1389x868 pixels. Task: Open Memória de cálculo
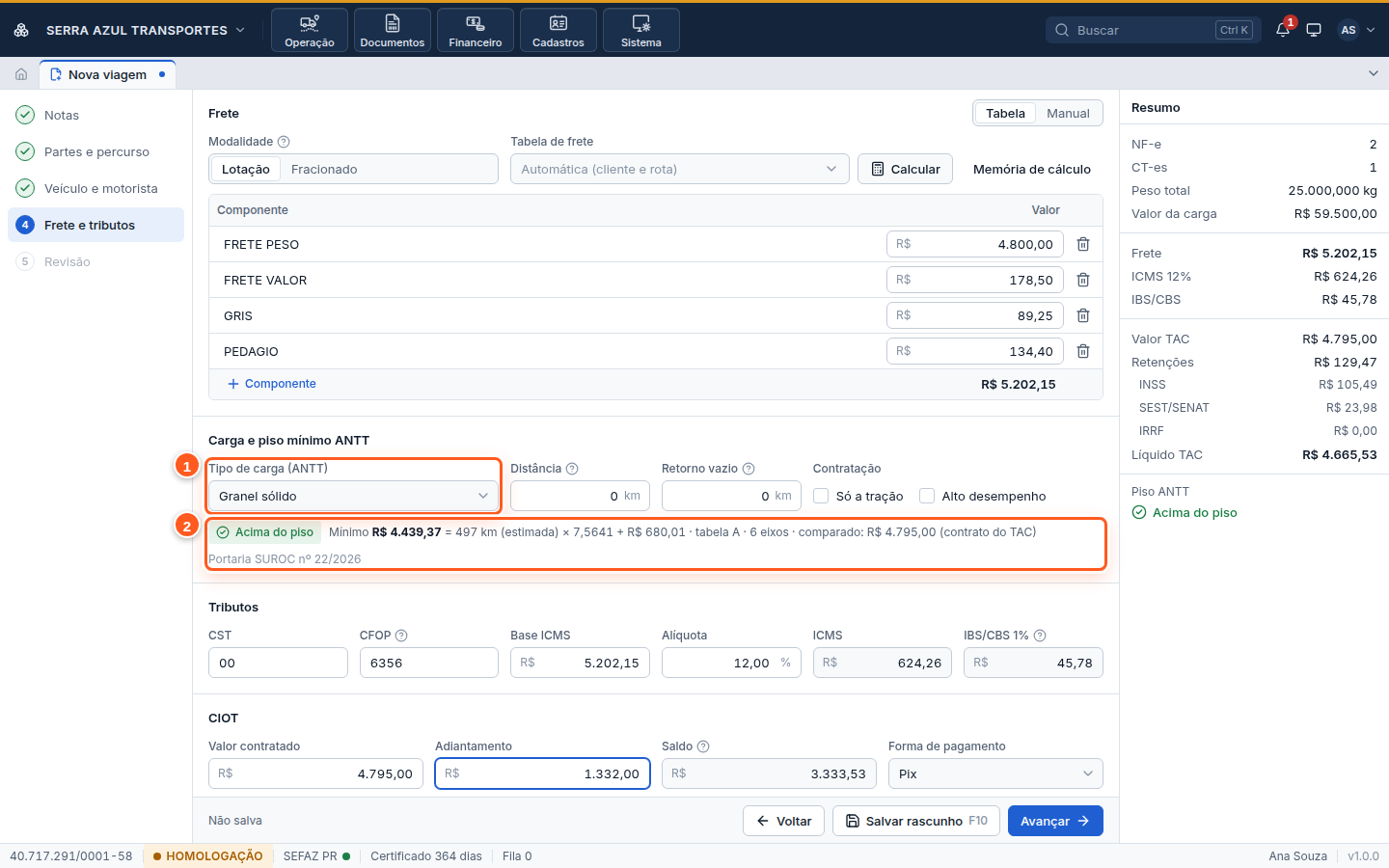(1032, 169)
